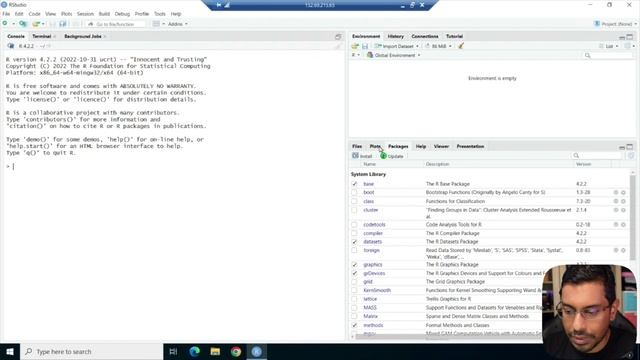The image size is (640, 360).
Task: Open the Background Jobs tab
Action: [82, 36]
